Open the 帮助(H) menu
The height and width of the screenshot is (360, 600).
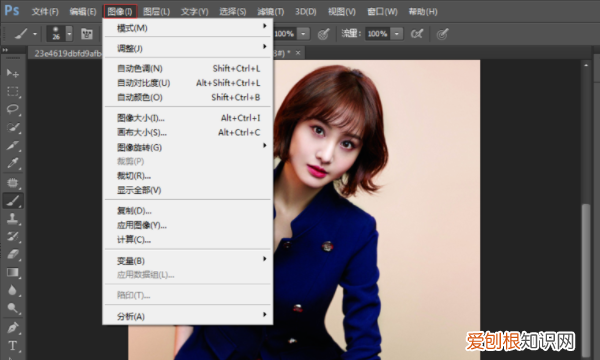(x=423, y=11)
